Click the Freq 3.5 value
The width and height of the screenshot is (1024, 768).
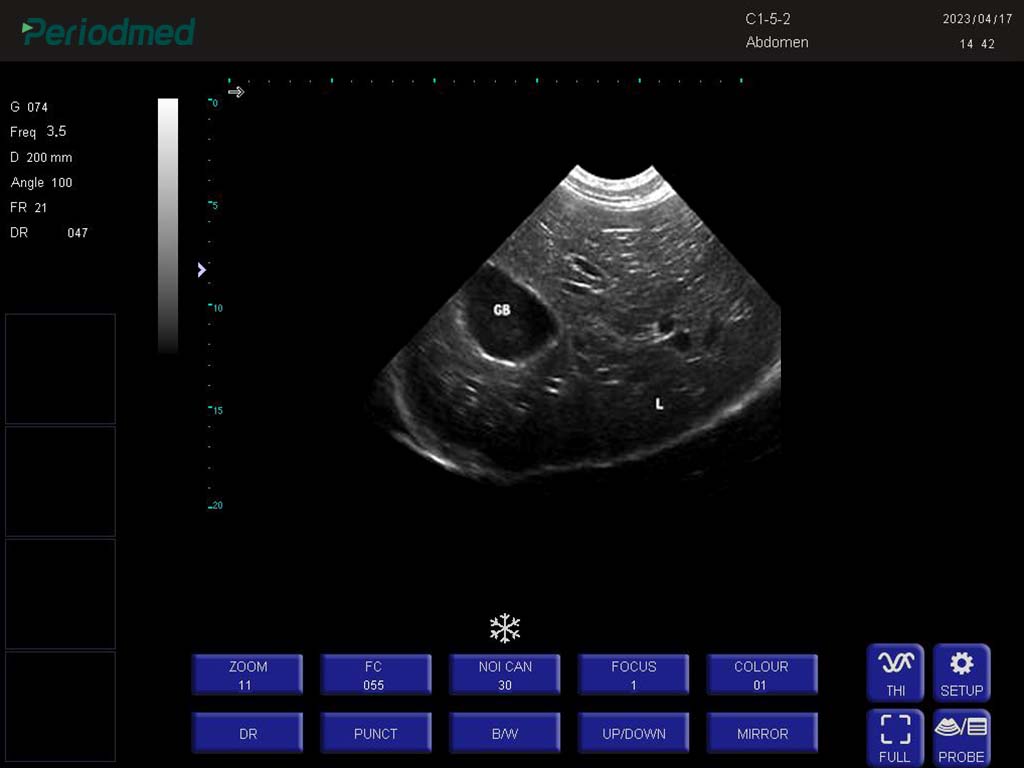coord(38,131)
